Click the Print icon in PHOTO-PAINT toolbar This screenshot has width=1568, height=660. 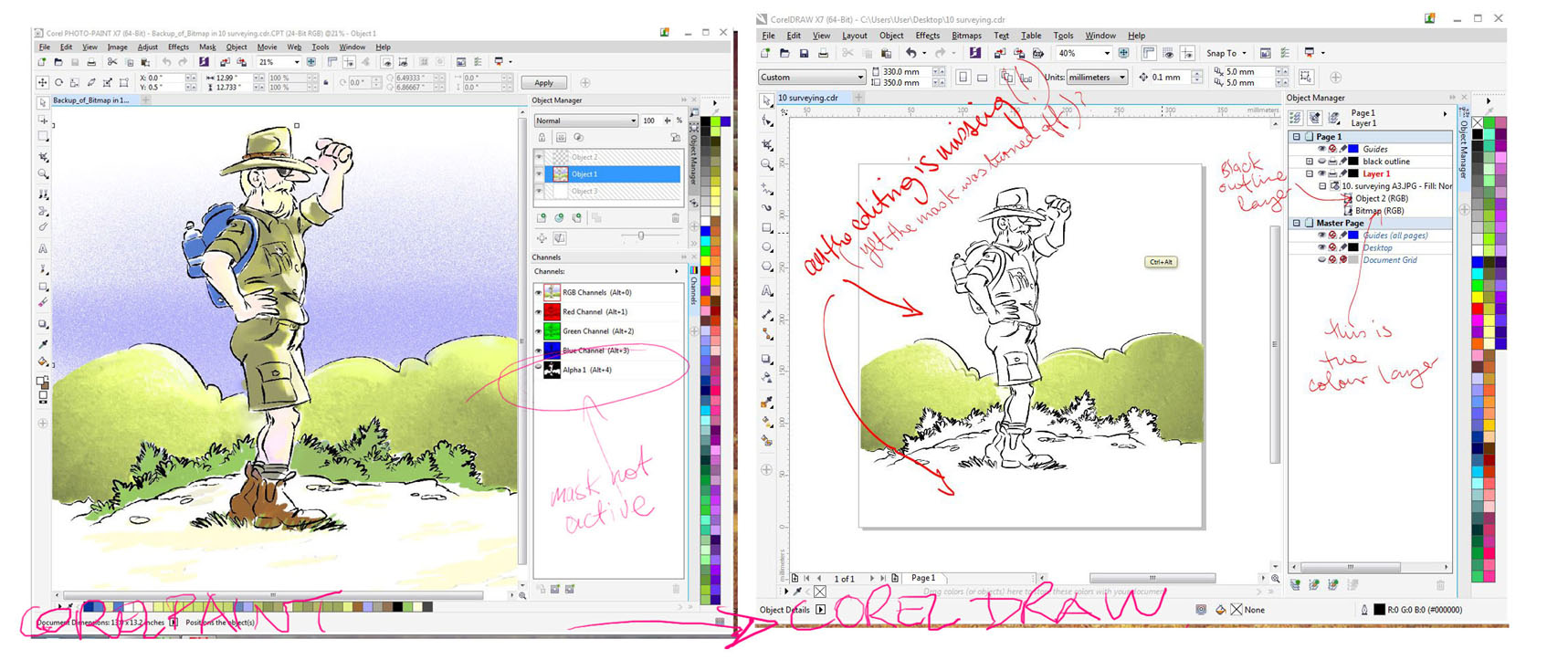[91, 62]
